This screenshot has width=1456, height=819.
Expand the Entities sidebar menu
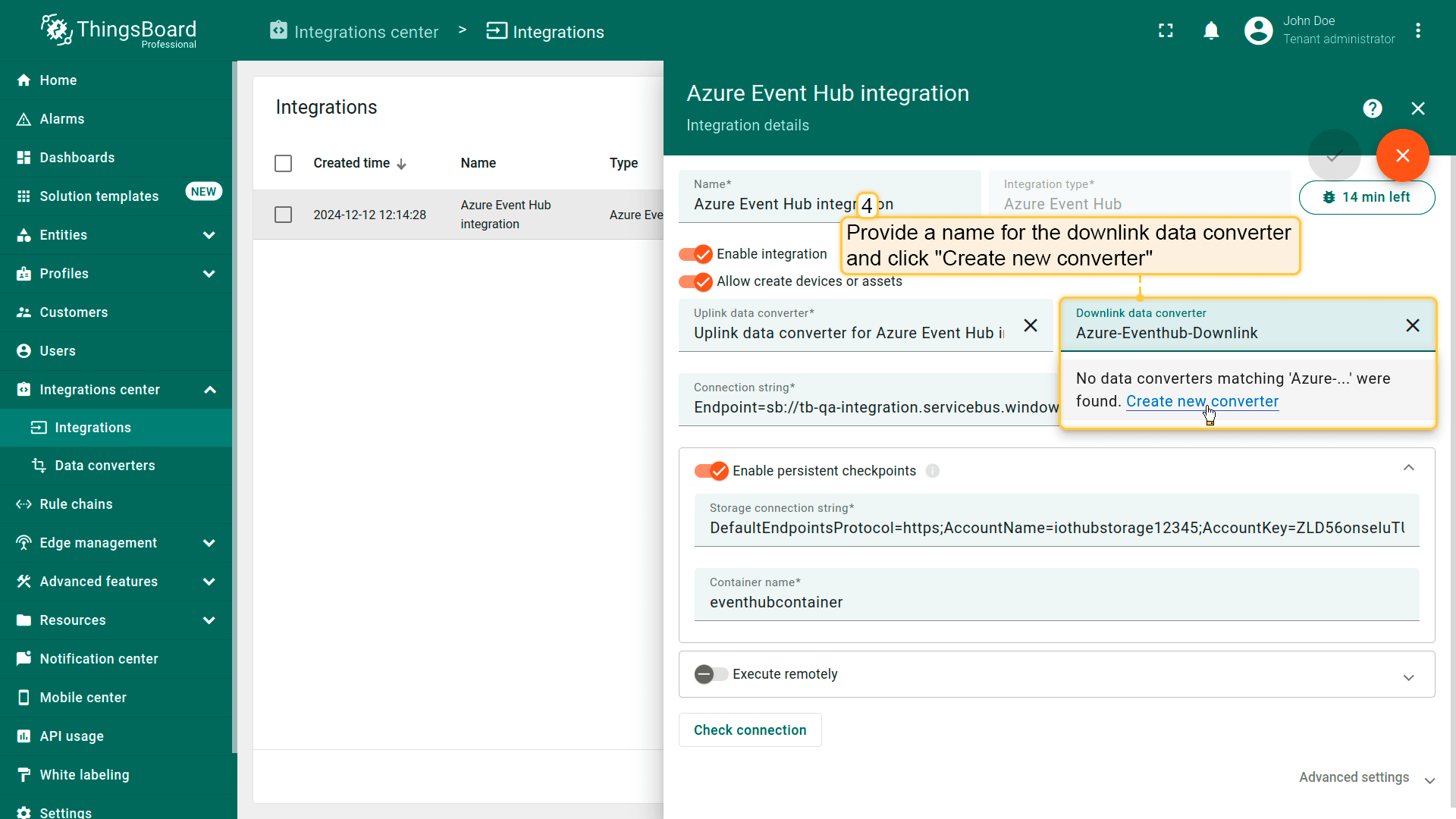209,235
